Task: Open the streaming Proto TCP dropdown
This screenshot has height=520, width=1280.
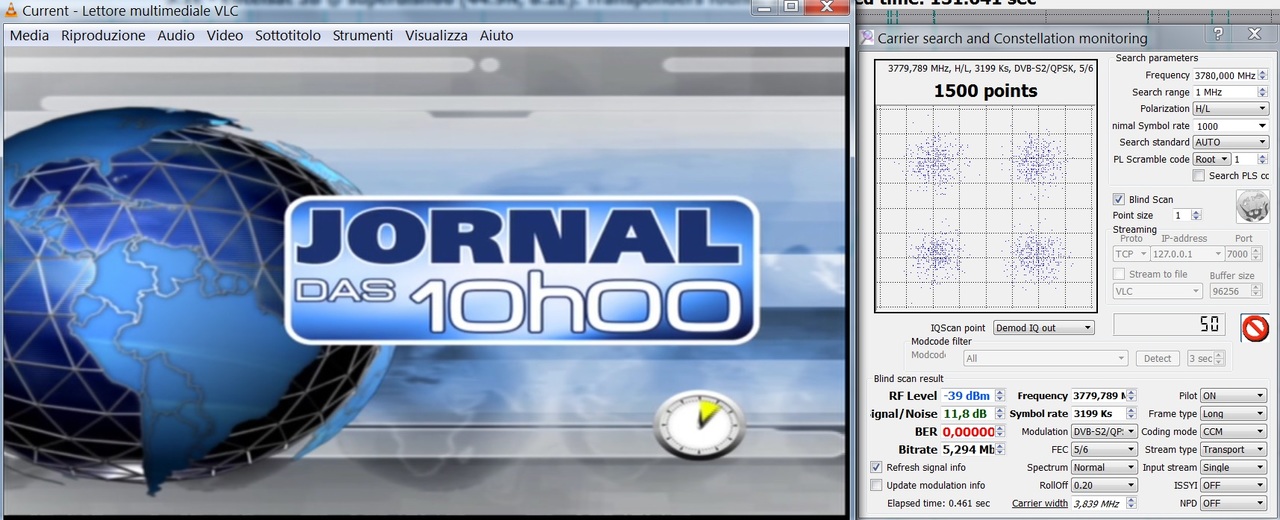Action: (1129, 254)
